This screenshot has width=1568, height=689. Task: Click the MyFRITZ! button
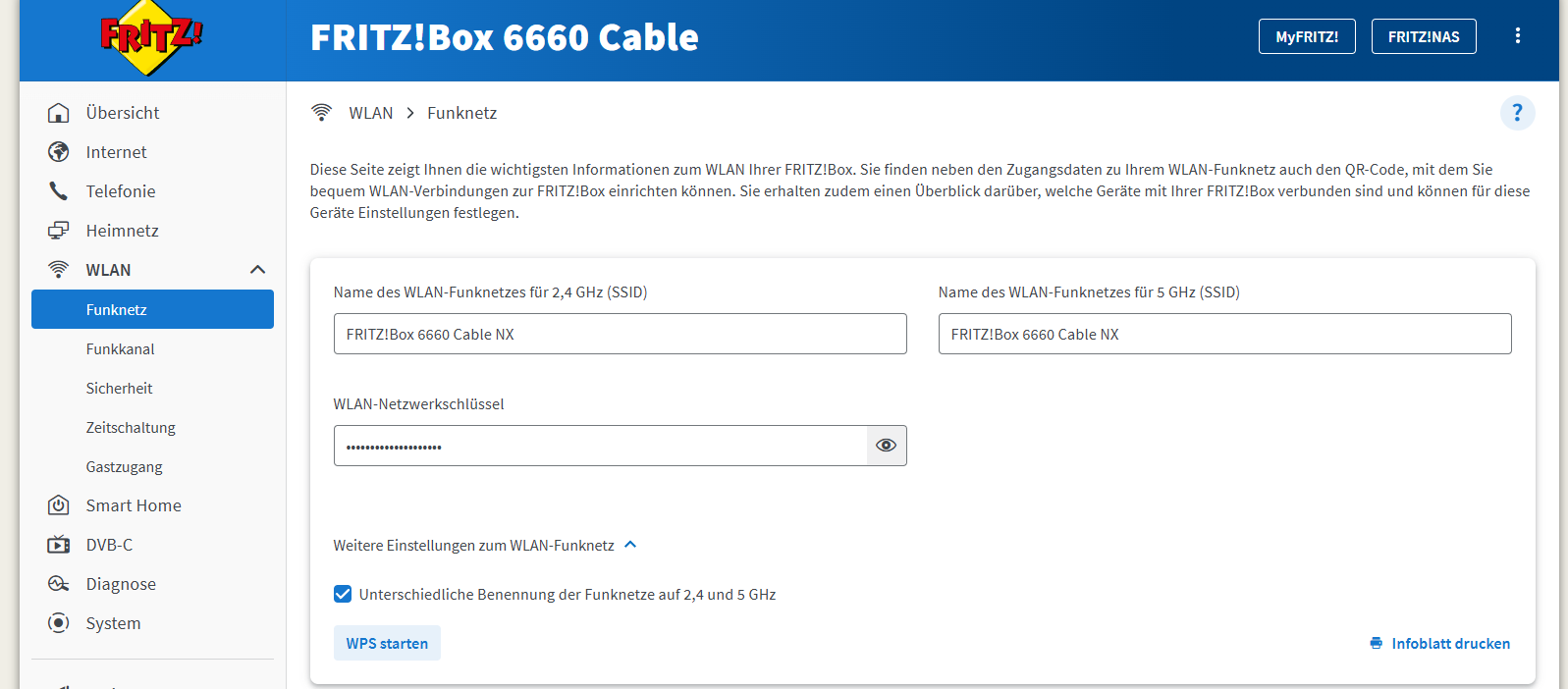1307,36
